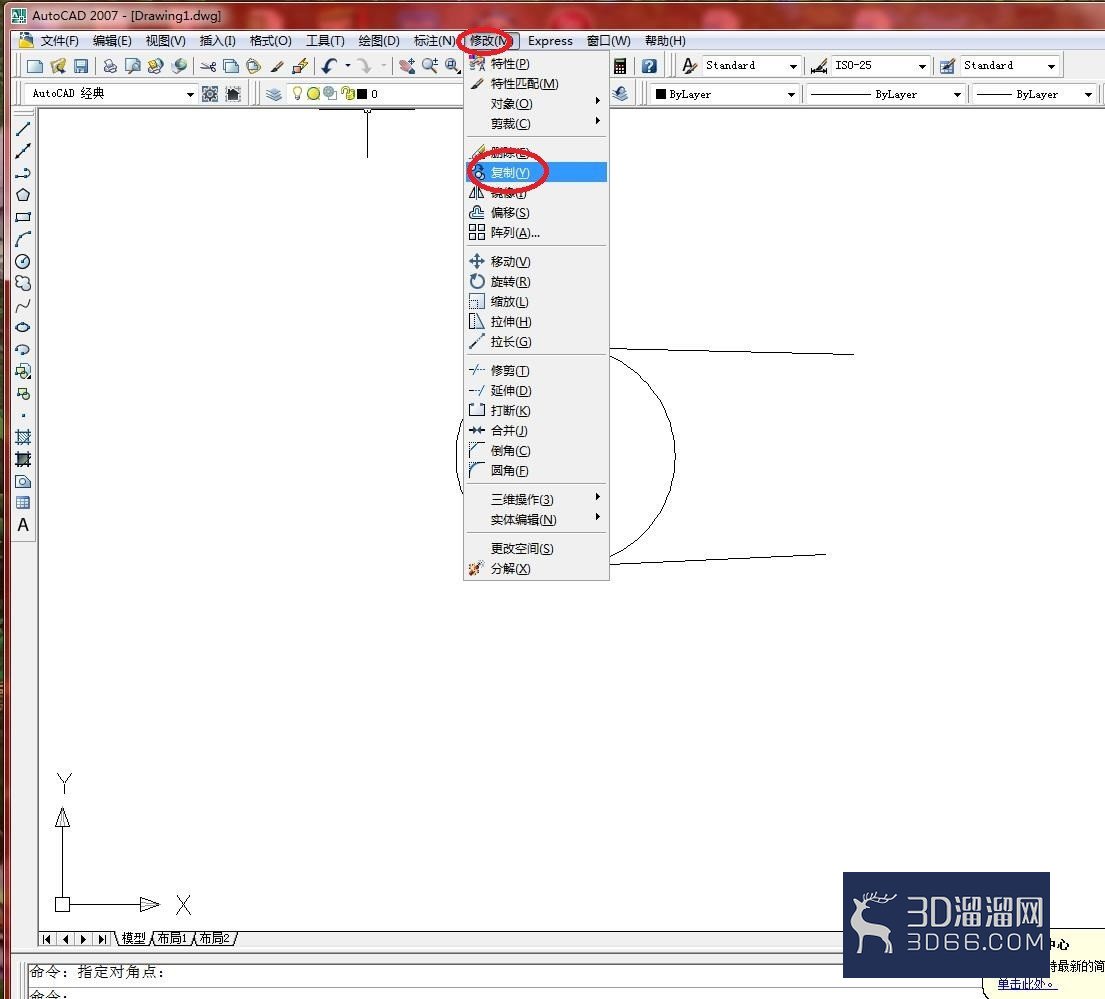Open the undo history dropdown arrow
The width and height of the screenshot is (1105, 999).
click(347, 66)
